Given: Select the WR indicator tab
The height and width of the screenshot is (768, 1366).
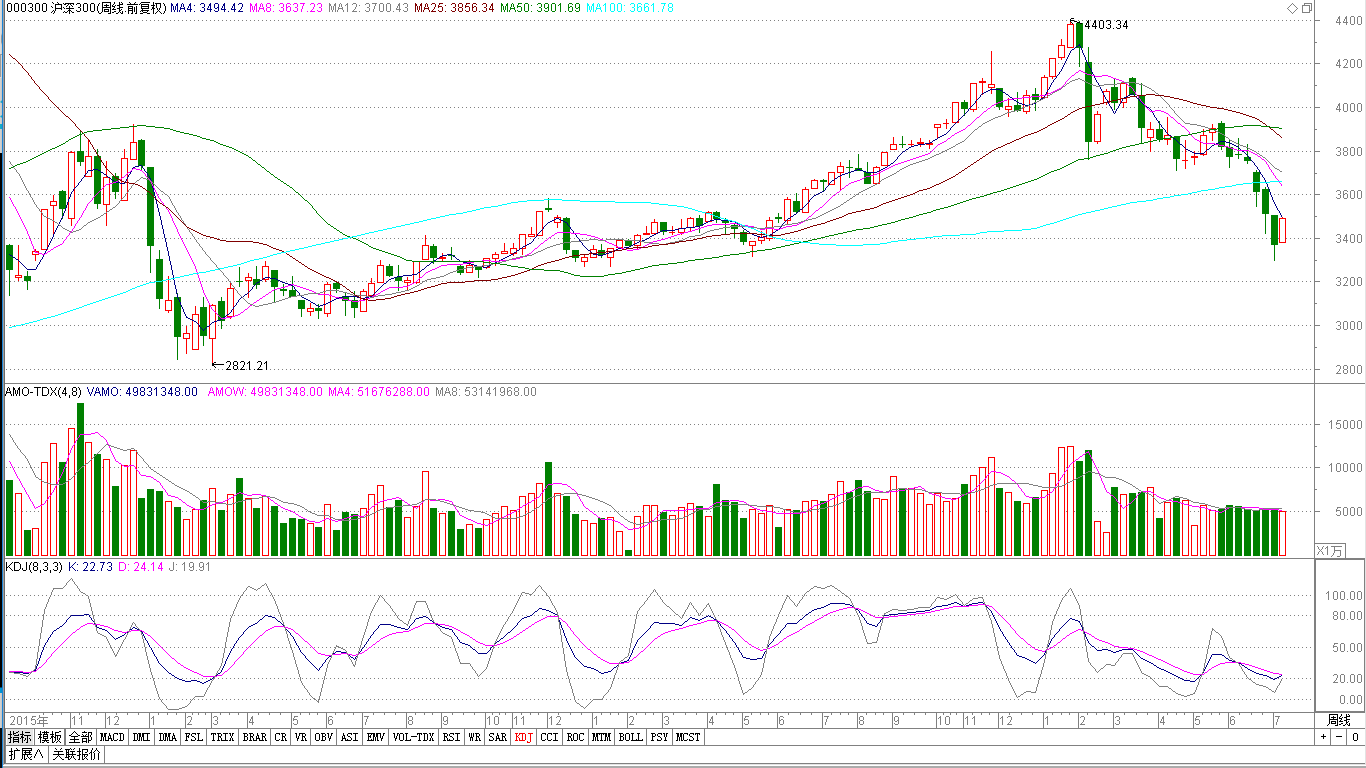Looking at the screenshot, I should tap(475, 737).
